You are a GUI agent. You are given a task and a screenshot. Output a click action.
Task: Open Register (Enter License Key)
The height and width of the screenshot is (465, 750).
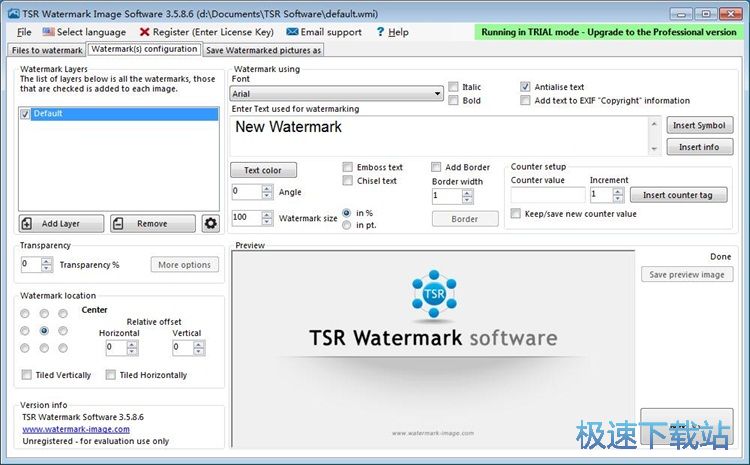click(x=207, y=32)
